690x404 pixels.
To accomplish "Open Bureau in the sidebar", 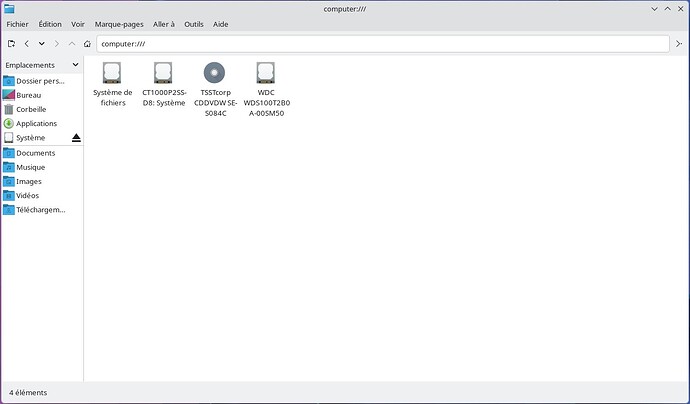I will pos(42,95).
